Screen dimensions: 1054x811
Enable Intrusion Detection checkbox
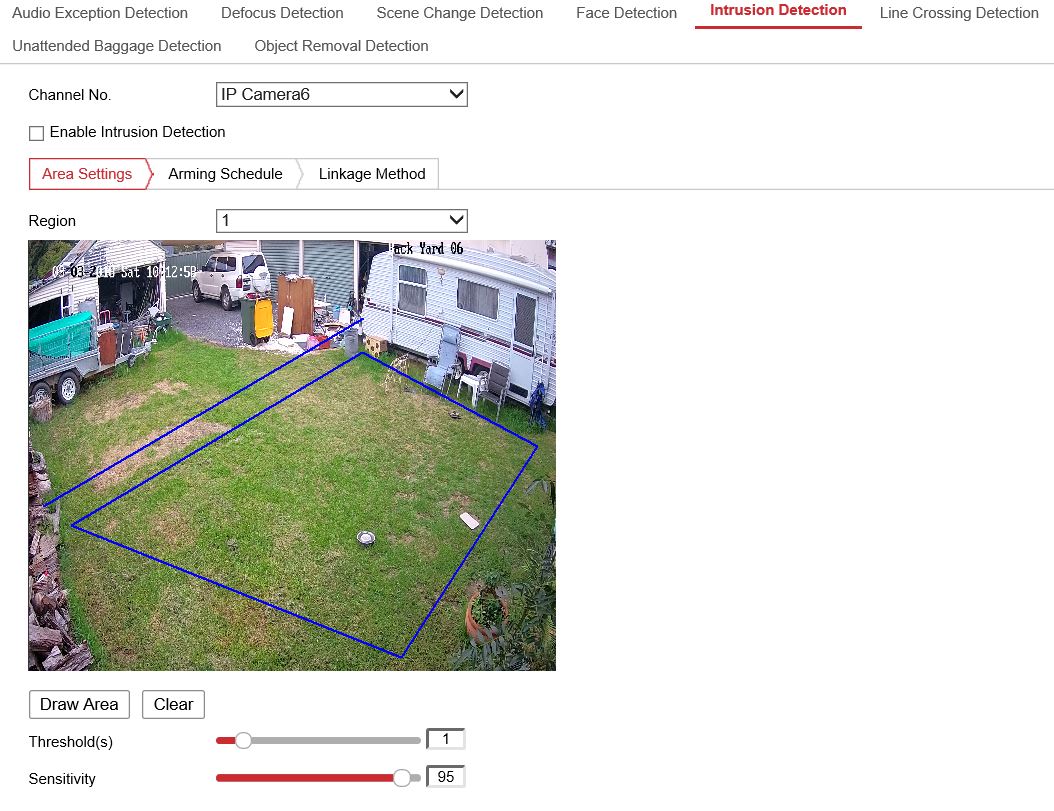coord(37,133)
